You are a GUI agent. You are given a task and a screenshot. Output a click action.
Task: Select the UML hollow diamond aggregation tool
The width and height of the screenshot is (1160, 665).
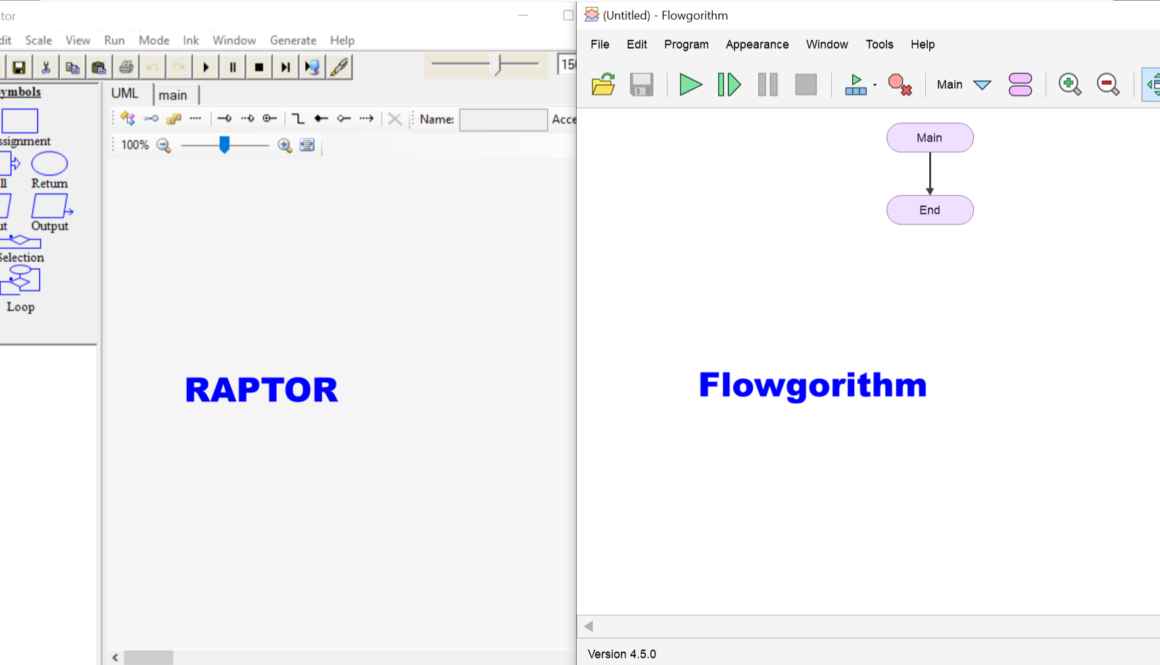[x=343, y=118]
